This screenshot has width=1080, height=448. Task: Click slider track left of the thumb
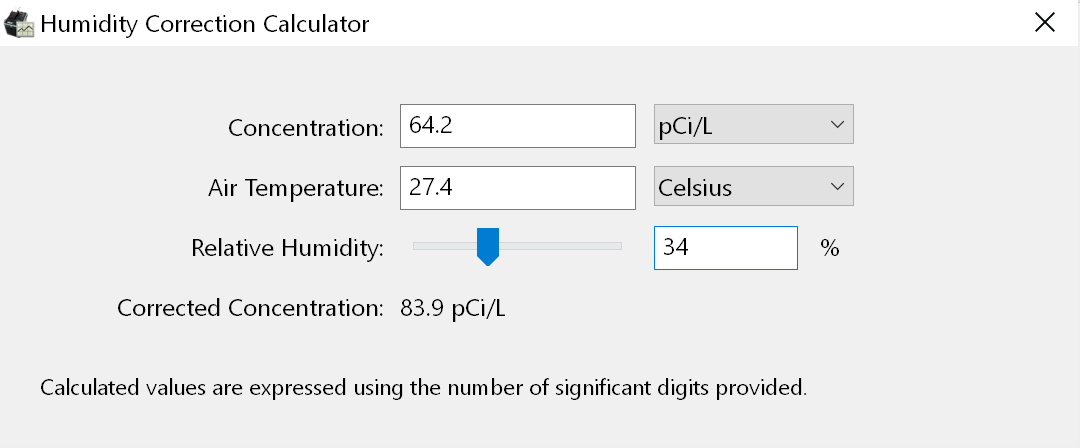440,245
